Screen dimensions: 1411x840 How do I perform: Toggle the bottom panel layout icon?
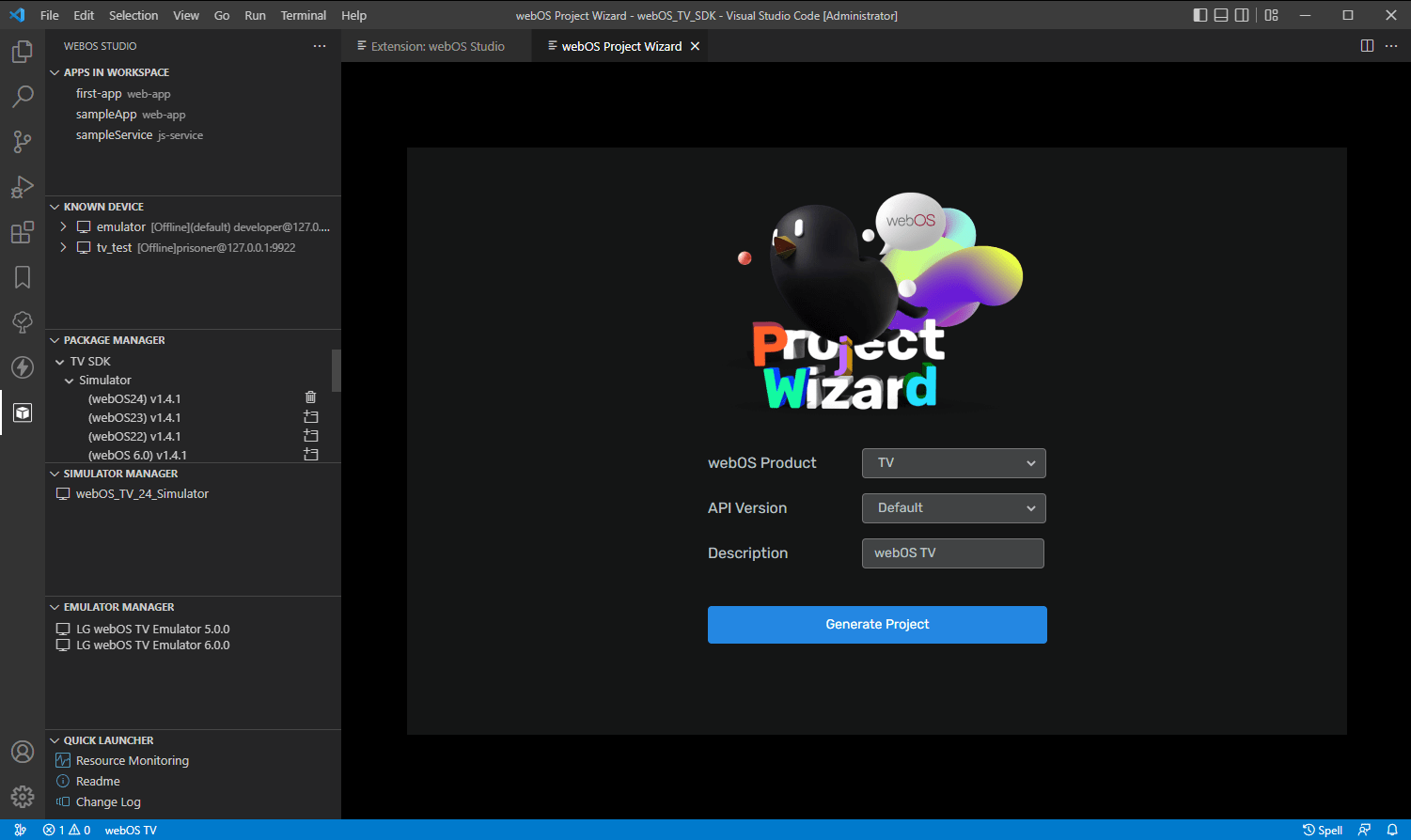(x=1221, y=15)
